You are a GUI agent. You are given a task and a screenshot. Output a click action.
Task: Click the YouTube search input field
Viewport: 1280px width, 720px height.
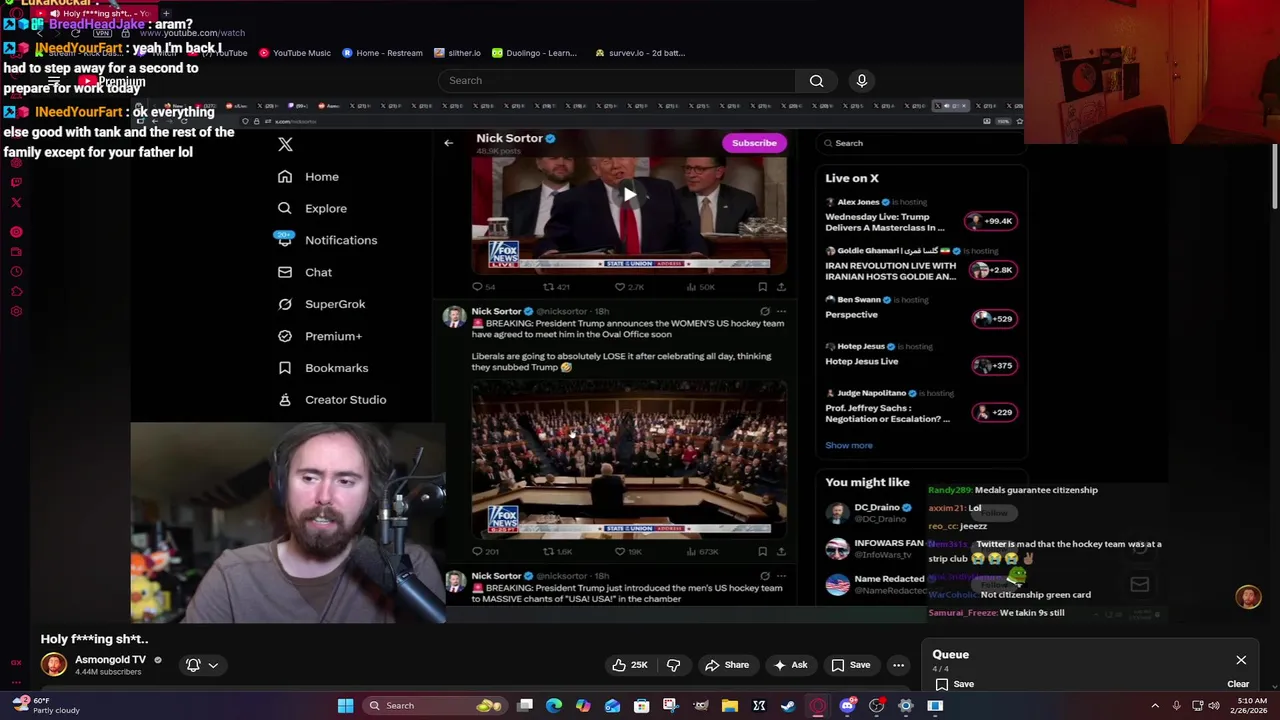coord(617,81)
